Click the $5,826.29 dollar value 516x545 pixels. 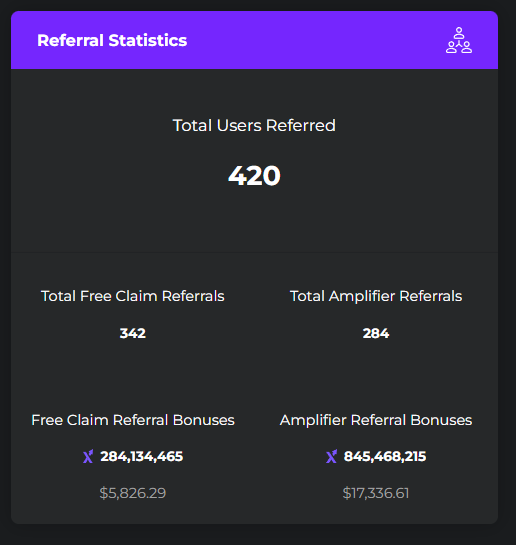tap(133, 493)
